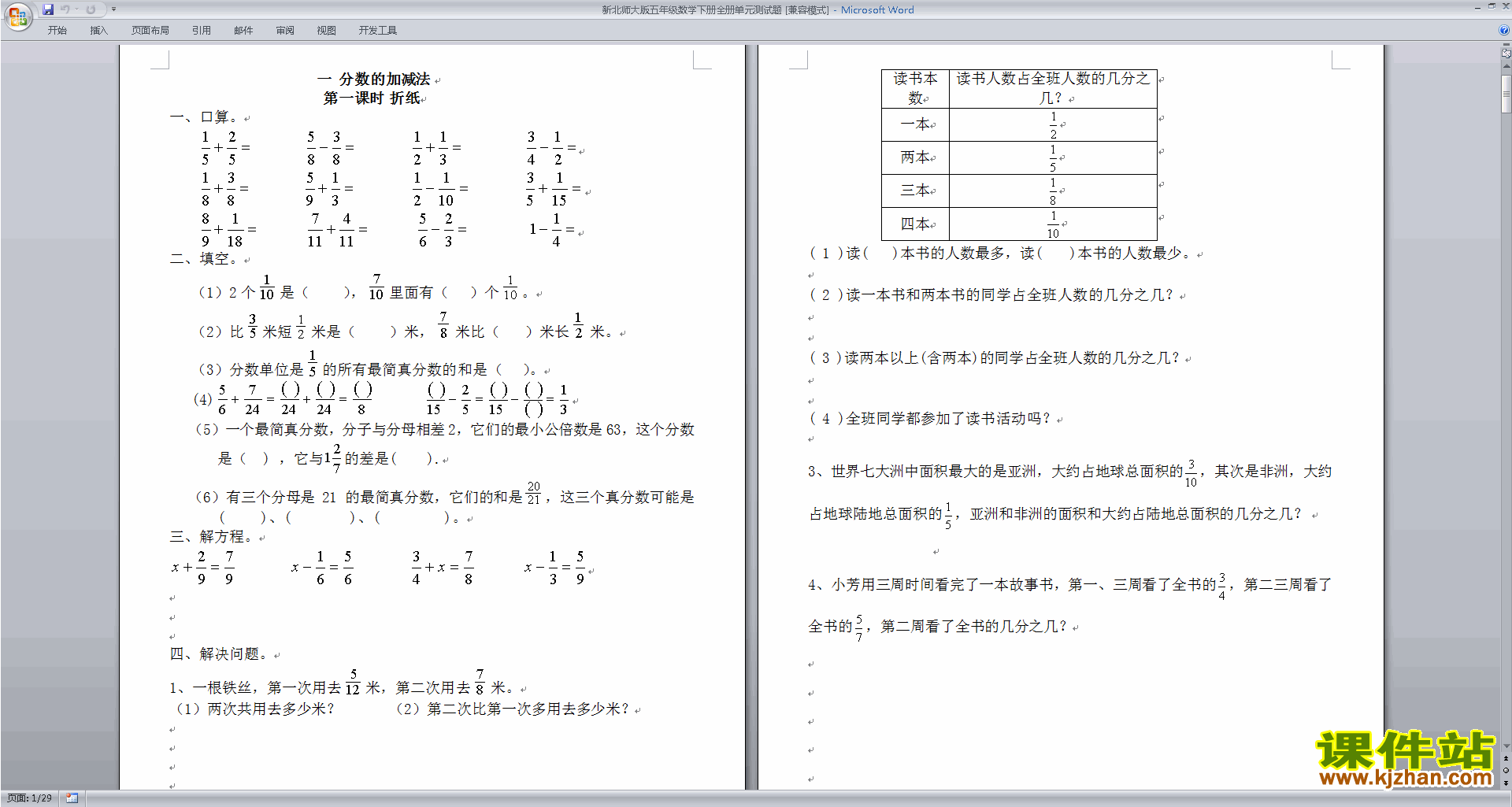Viewport: 1512px width, 807px height.
Task: Click the macro recording icon in status bar
Action: point(72,798)
